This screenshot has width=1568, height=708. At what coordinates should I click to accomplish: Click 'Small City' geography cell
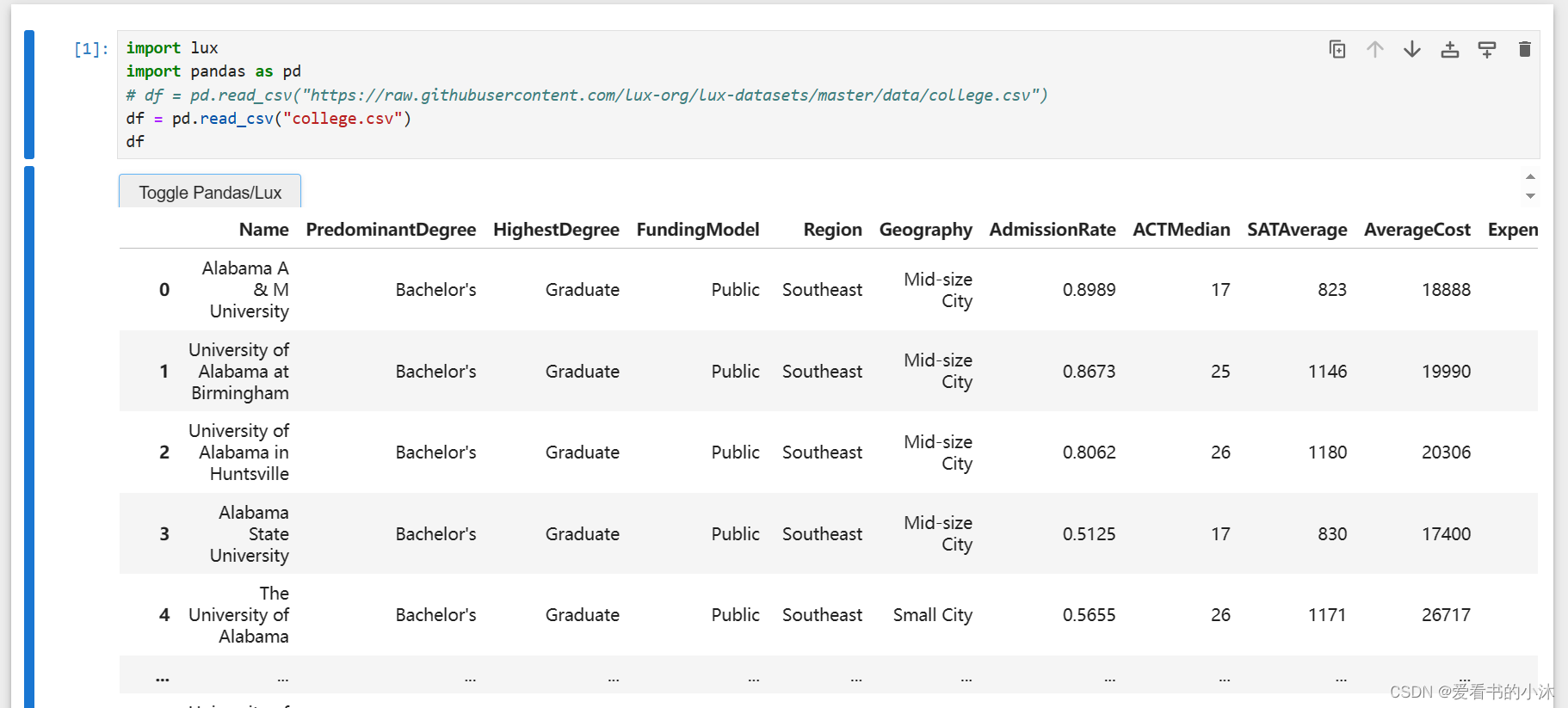point(932,615)
